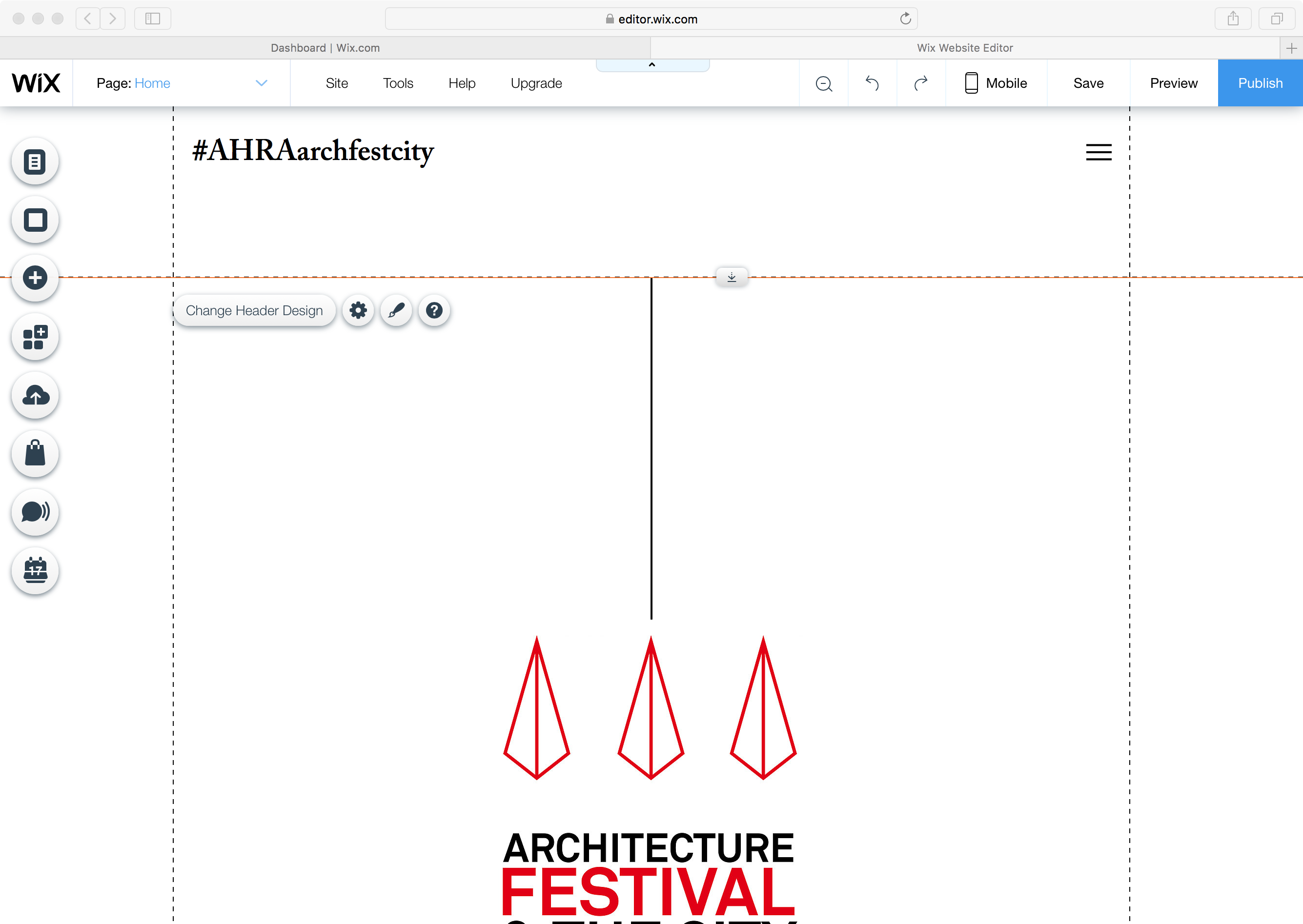Viewport: 1303px width, 924px height.
Task: Click Change Header Design button
Action: [x=254, y=311]
